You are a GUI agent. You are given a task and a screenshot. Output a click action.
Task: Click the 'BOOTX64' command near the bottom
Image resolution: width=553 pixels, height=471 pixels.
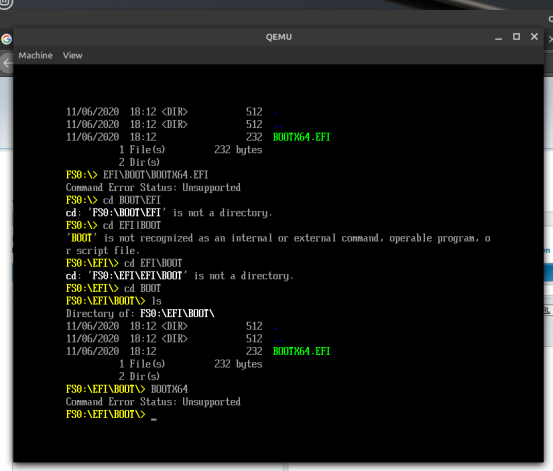click(169, 389)
